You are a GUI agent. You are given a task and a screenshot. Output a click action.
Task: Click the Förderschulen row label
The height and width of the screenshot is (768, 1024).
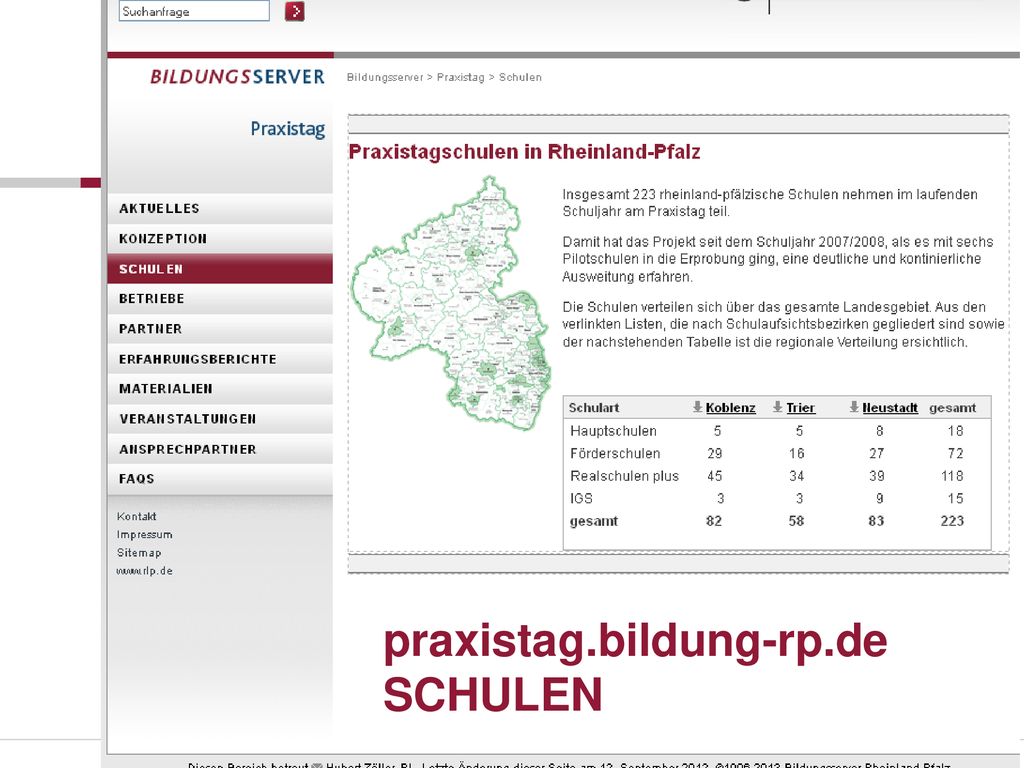(x=615, y=453)
